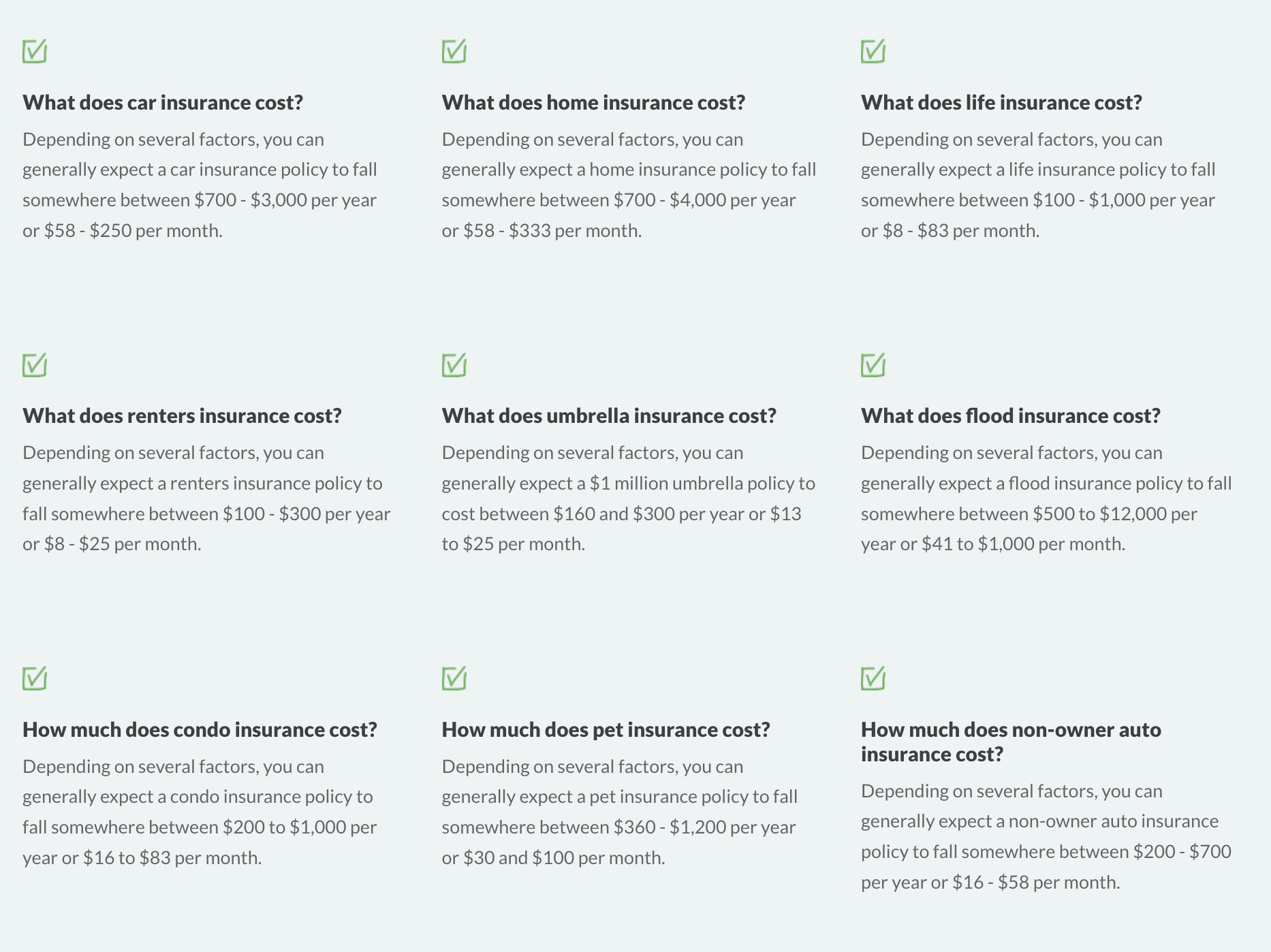This screenshot has width=1271, height=952.
Task: Click the car insurance price description paragraph
Action: click(x=200, y=185)
